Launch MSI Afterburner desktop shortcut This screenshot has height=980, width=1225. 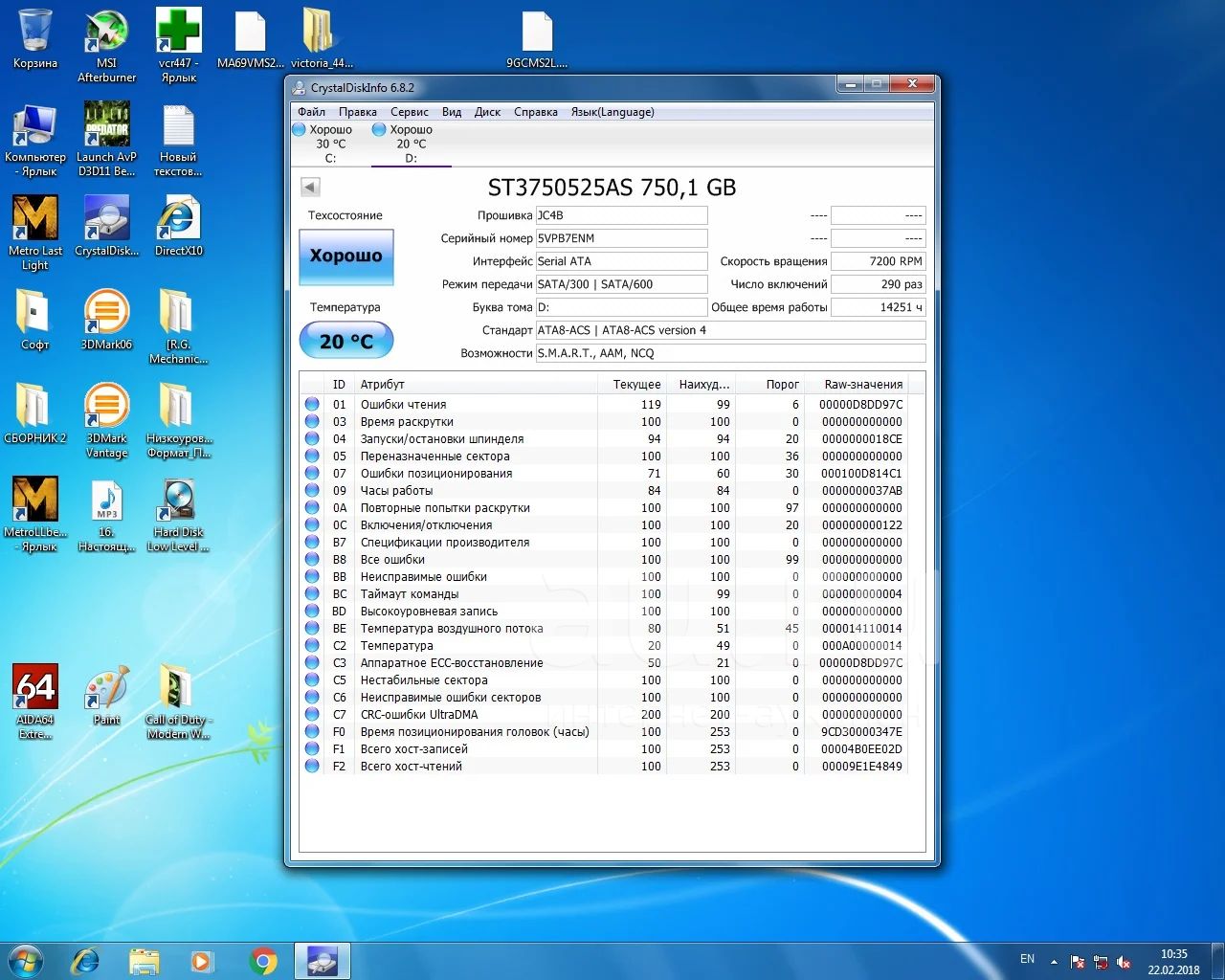pyautogui.click(x=106, y=46)
